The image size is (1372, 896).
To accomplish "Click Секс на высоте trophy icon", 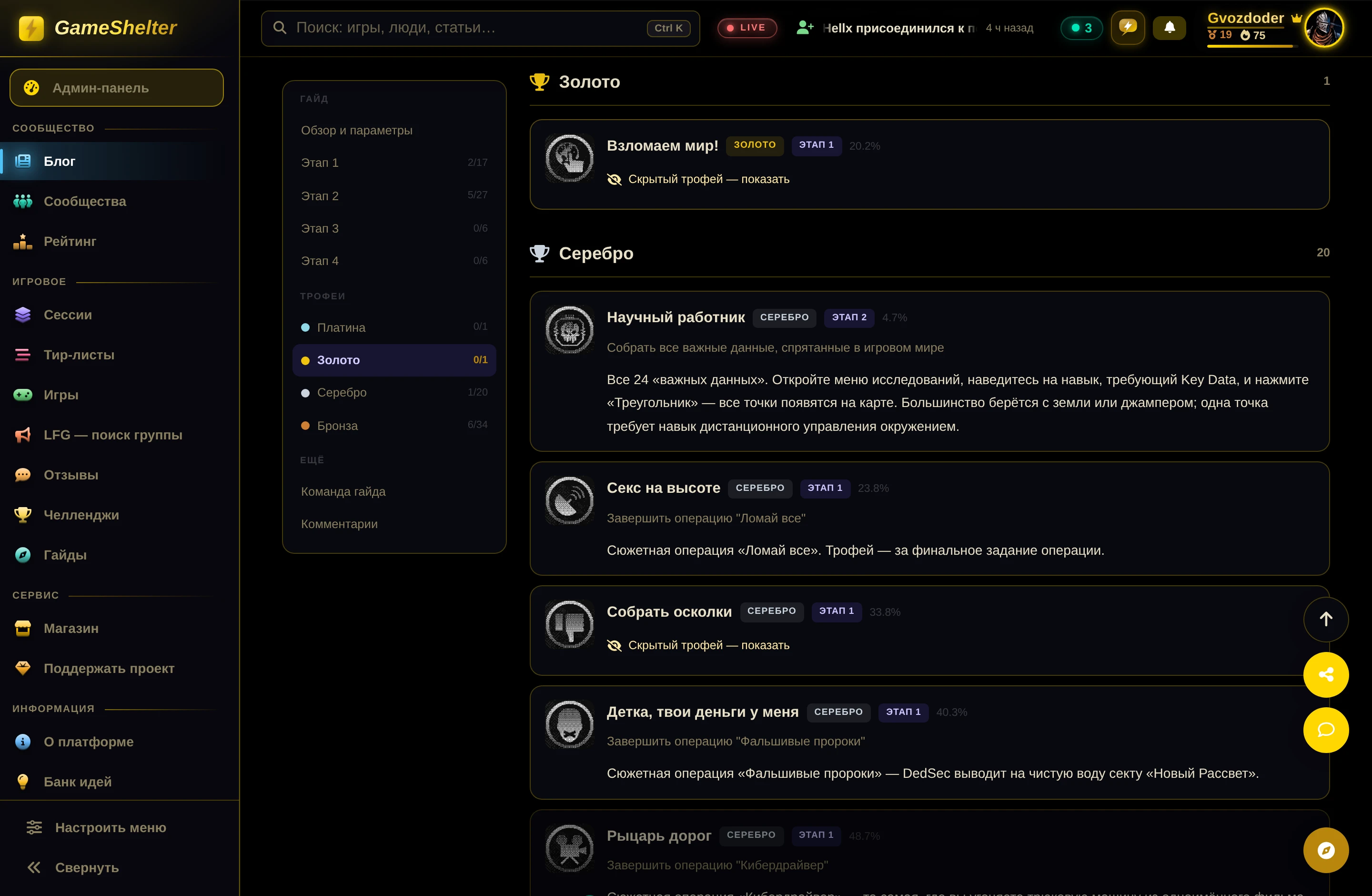I will [x=570, y=500].
